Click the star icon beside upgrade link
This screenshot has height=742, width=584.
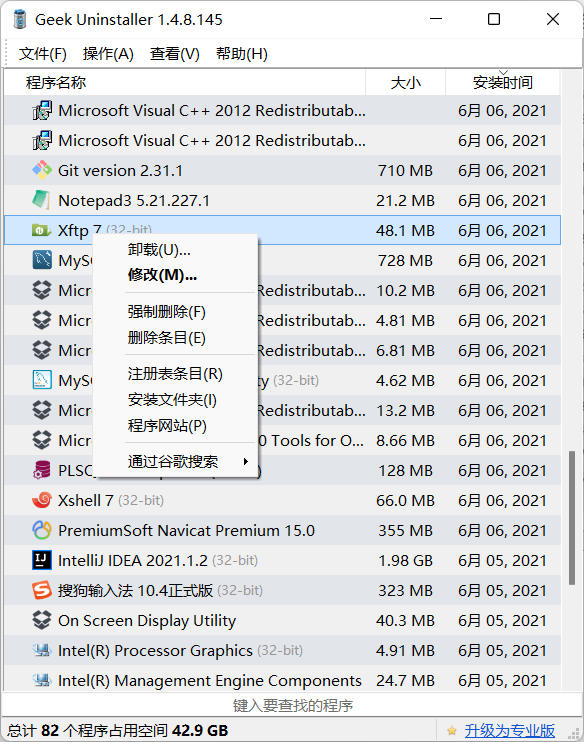[x=451, y=730]
